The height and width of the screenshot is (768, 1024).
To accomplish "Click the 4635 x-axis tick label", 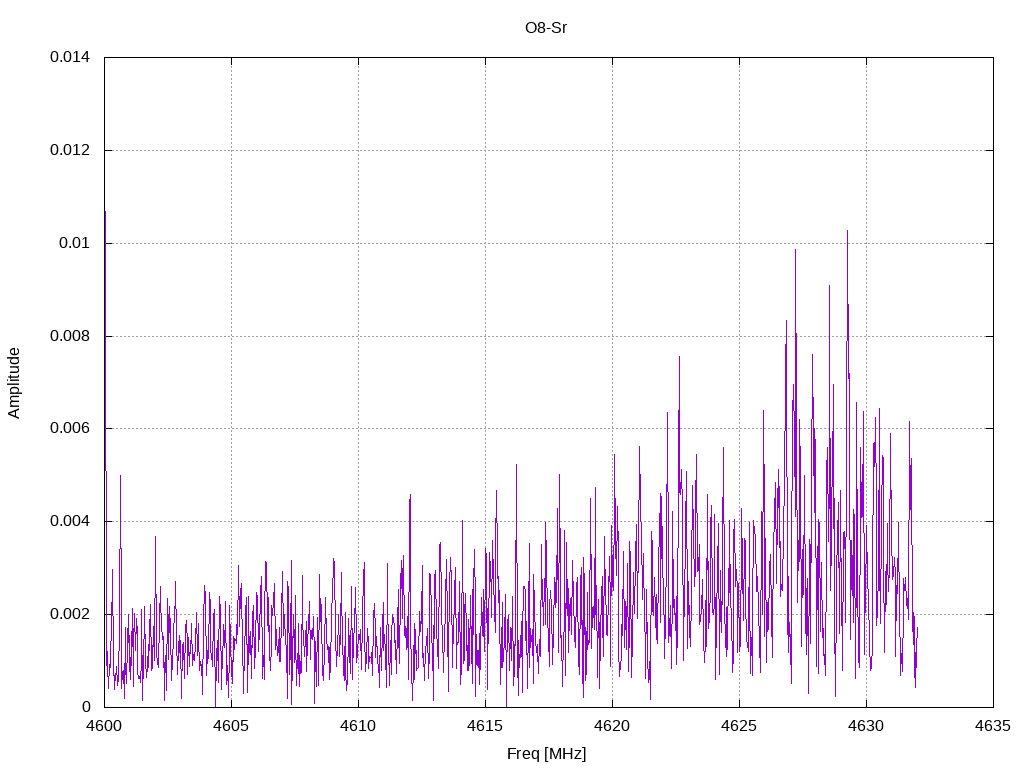I will [993, 726].
